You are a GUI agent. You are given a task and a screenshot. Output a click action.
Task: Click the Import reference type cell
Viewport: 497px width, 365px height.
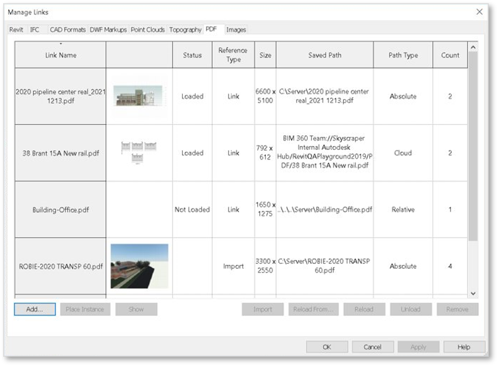[x=233, y=266]
